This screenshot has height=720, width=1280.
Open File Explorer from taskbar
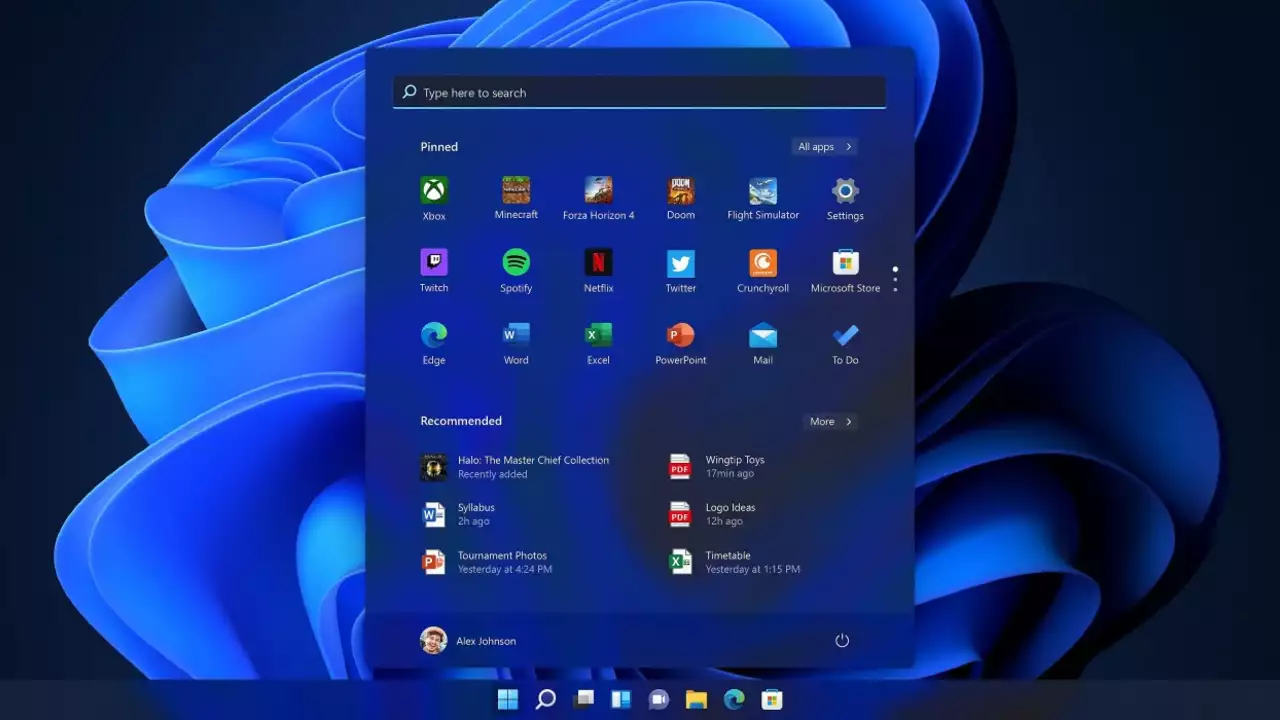pos(696,700)
